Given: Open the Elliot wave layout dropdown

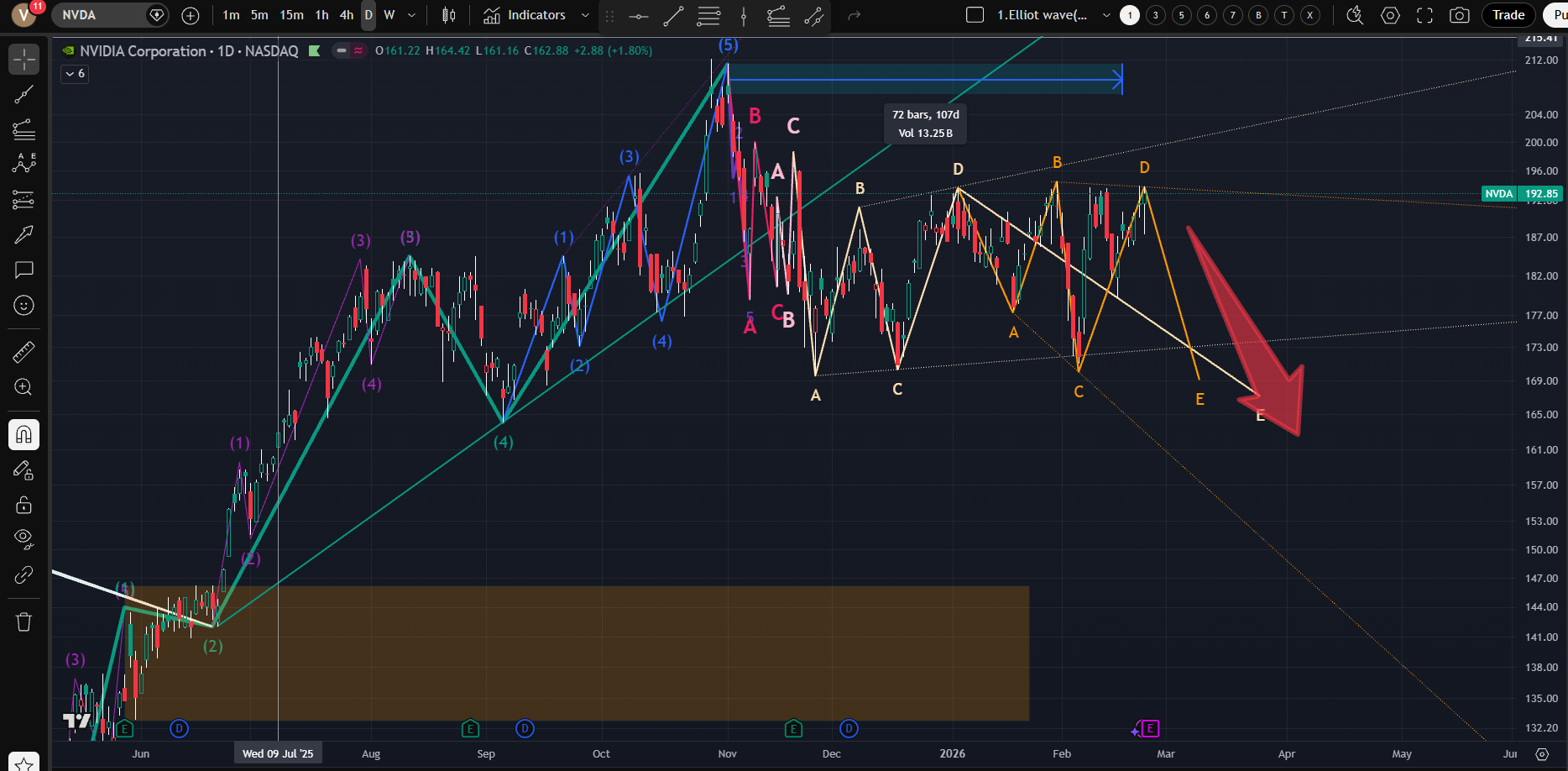Looking at the screenshot, I should coord(1106,15).
